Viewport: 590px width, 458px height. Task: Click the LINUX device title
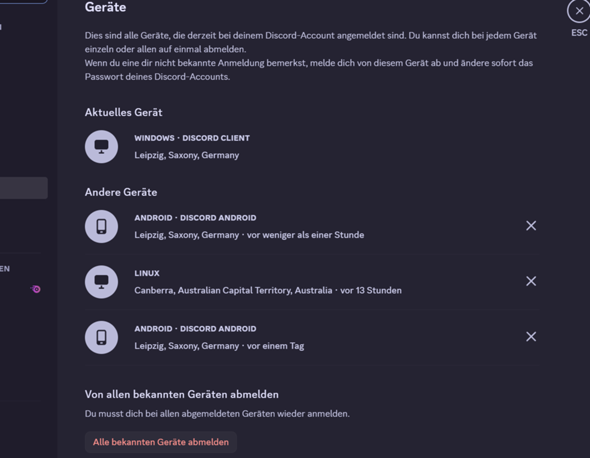[x=147, y=273]
